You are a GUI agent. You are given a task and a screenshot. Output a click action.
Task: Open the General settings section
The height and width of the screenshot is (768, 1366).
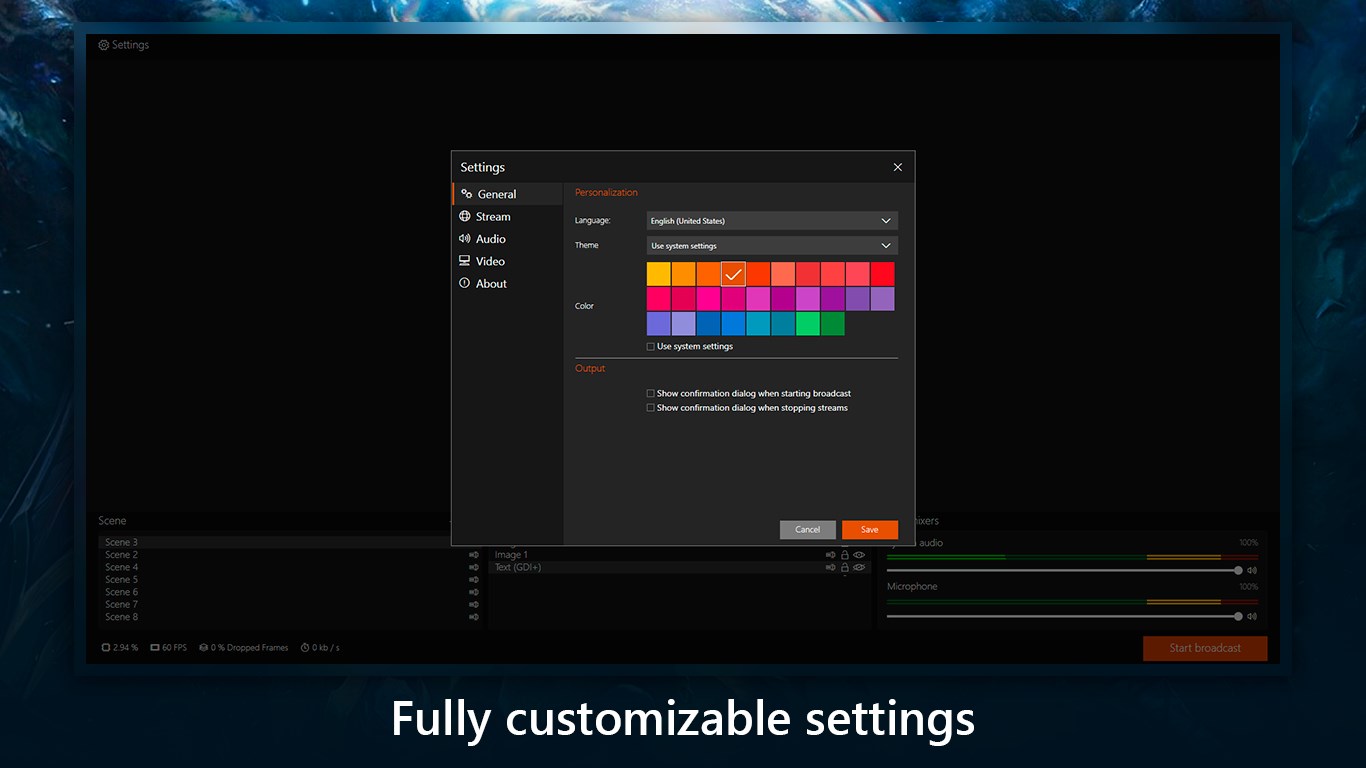(x=508, y=194)
